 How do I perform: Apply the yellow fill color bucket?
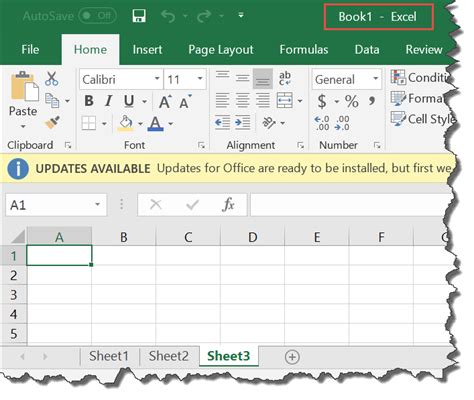[x=126, y=123]
